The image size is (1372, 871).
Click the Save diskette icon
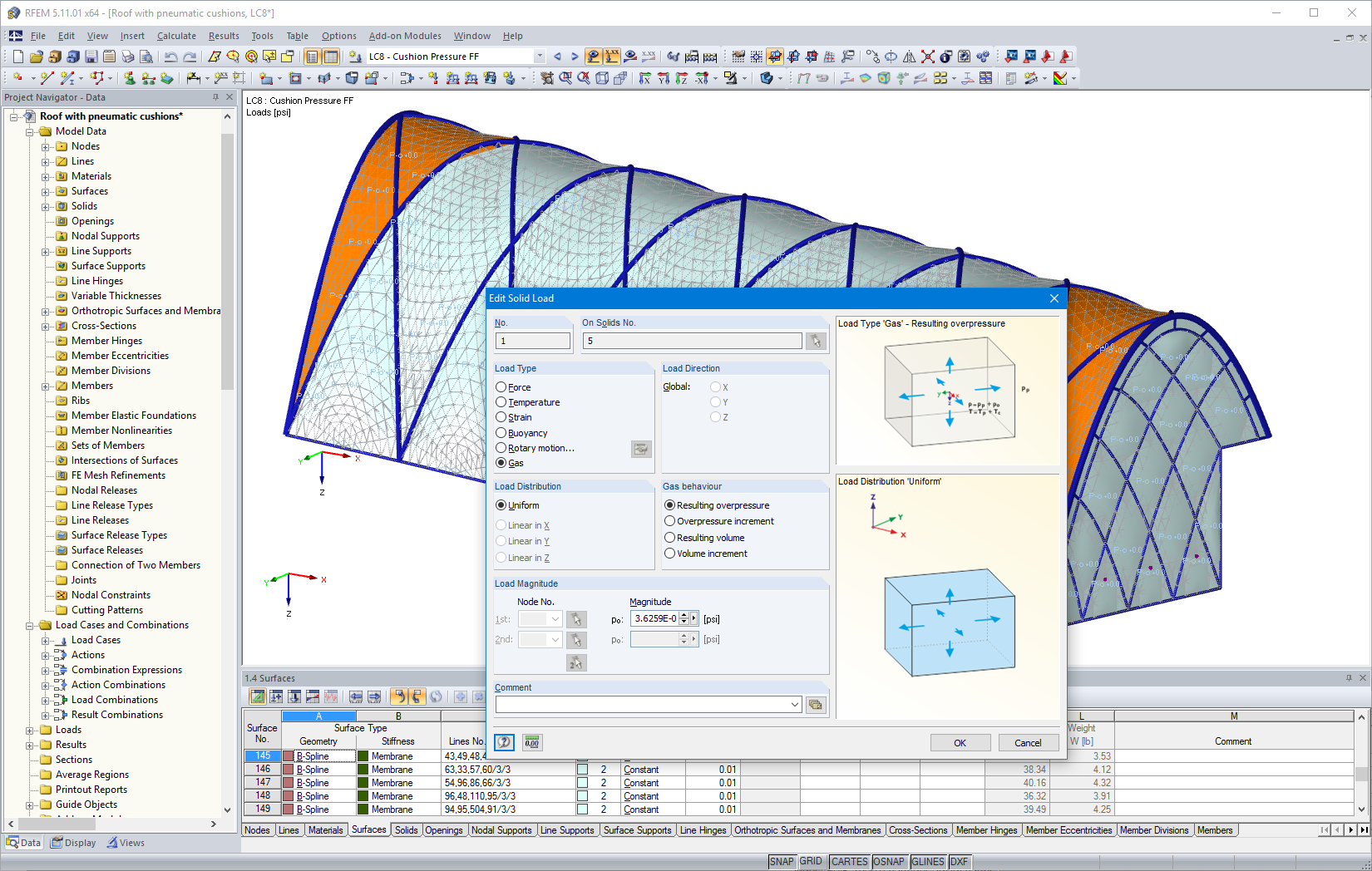(x=91, y=57)
